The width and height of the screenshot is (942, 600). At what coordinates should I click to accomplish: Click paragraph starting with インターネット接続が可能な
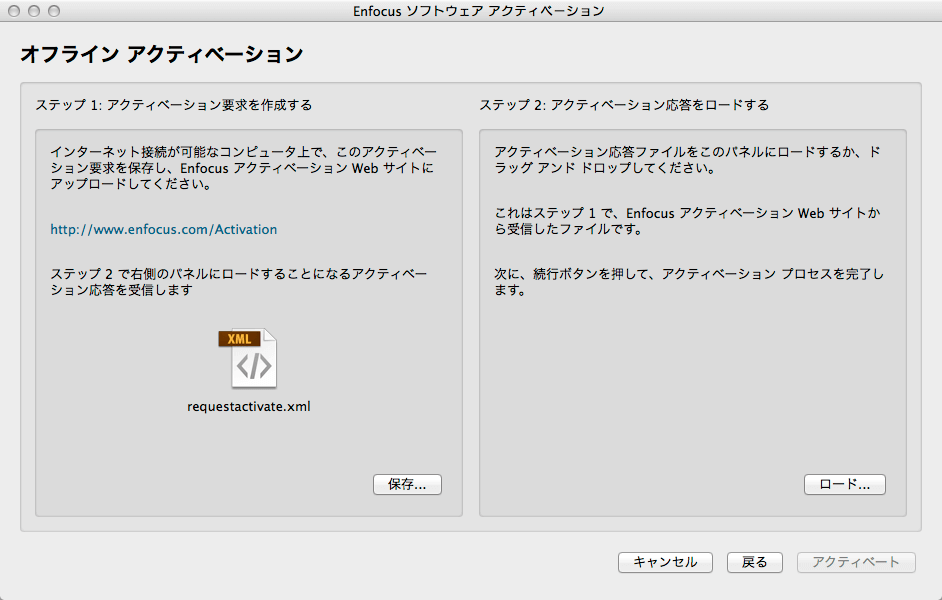click(243, 168)
